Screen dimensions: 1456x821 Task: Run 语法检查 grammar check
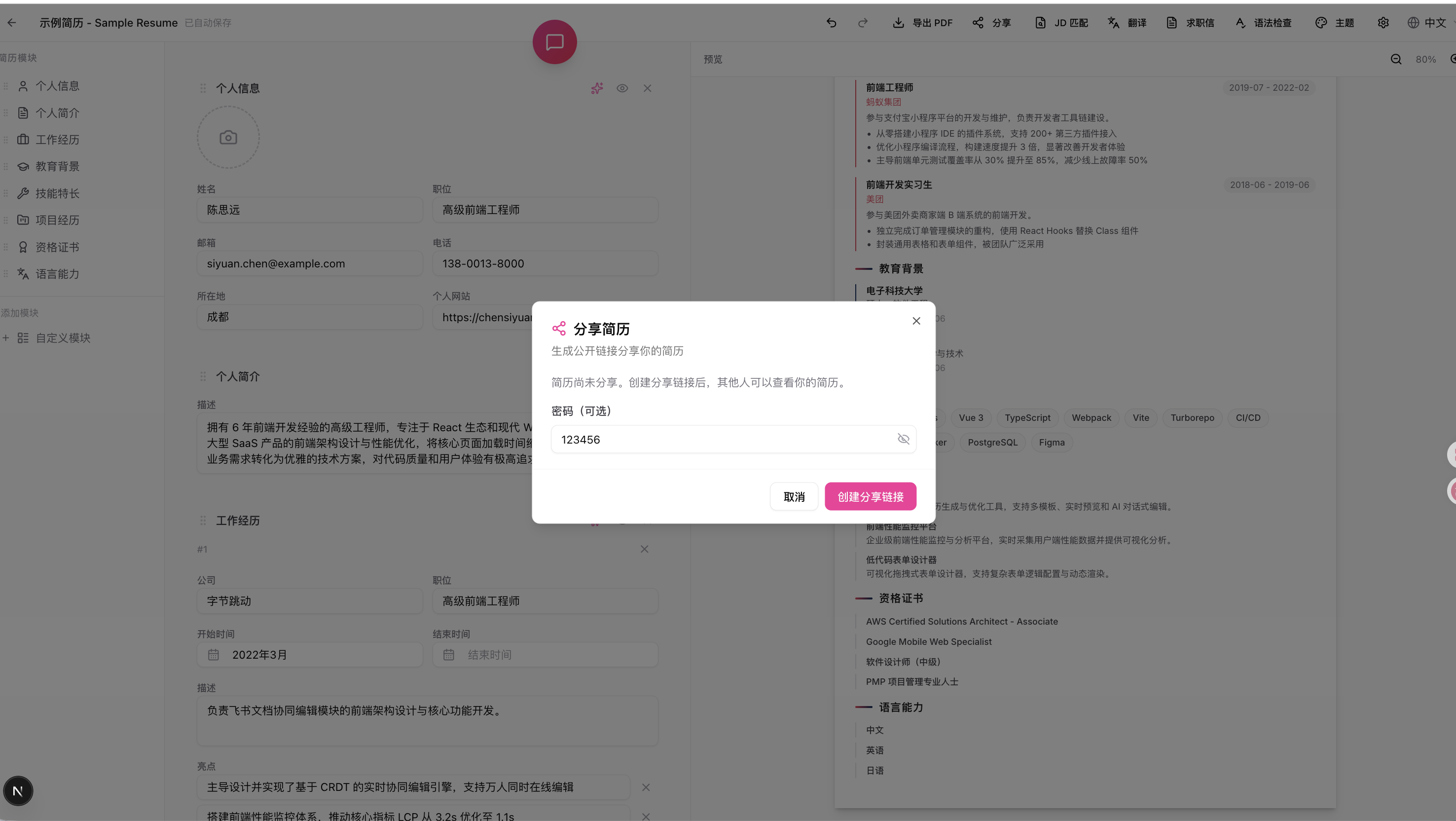[1264, 23]
